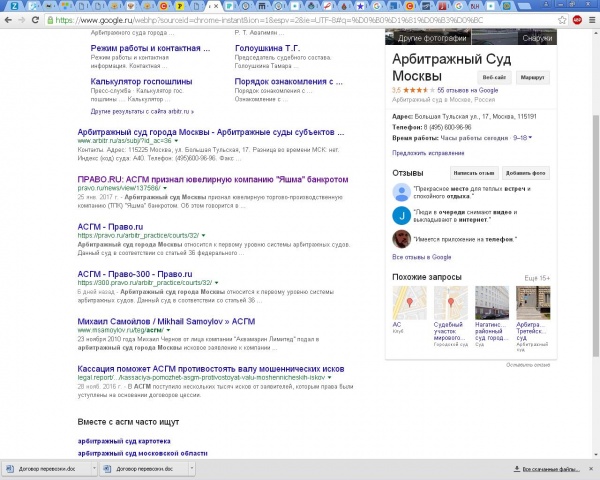Click the scrollbar down arrow

click(x=595, y=455)
